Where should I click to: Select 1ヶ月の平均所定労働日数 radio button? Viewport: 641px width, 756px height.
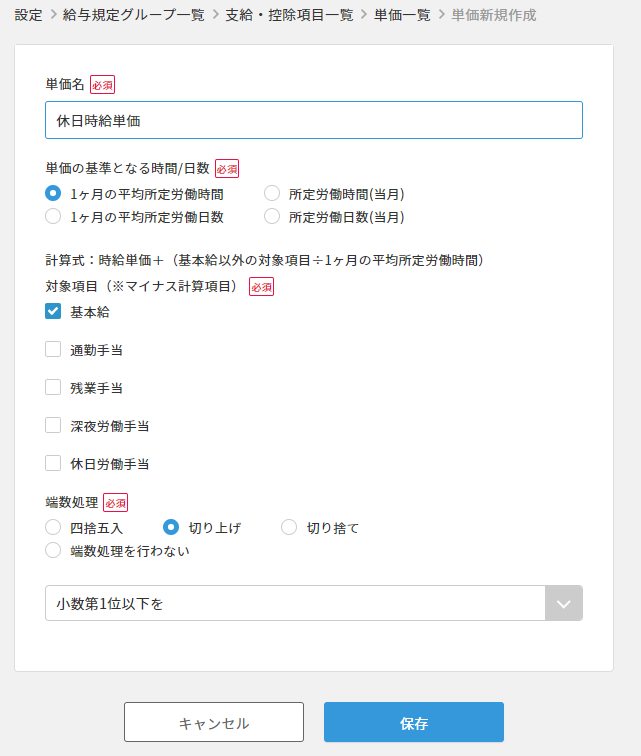(54, 216)
